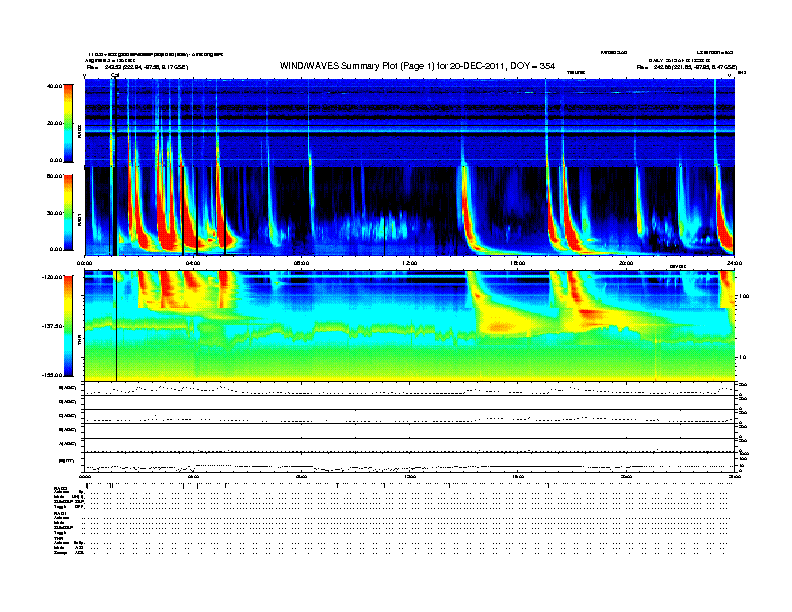Click 12:00 label on the lowest time axis
Viewport: 792px width, 612px height.
(x=410, y=476)
